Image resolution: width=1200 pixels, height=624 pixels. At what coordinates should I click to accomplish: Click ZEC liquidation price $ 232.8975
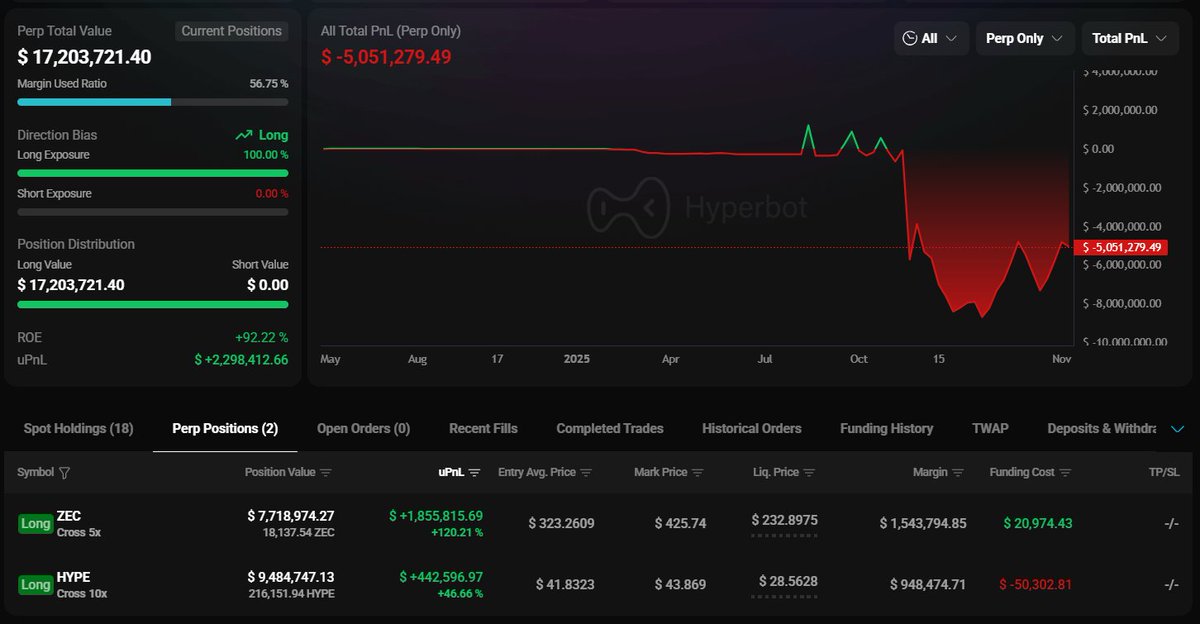(x=785, y=521)
